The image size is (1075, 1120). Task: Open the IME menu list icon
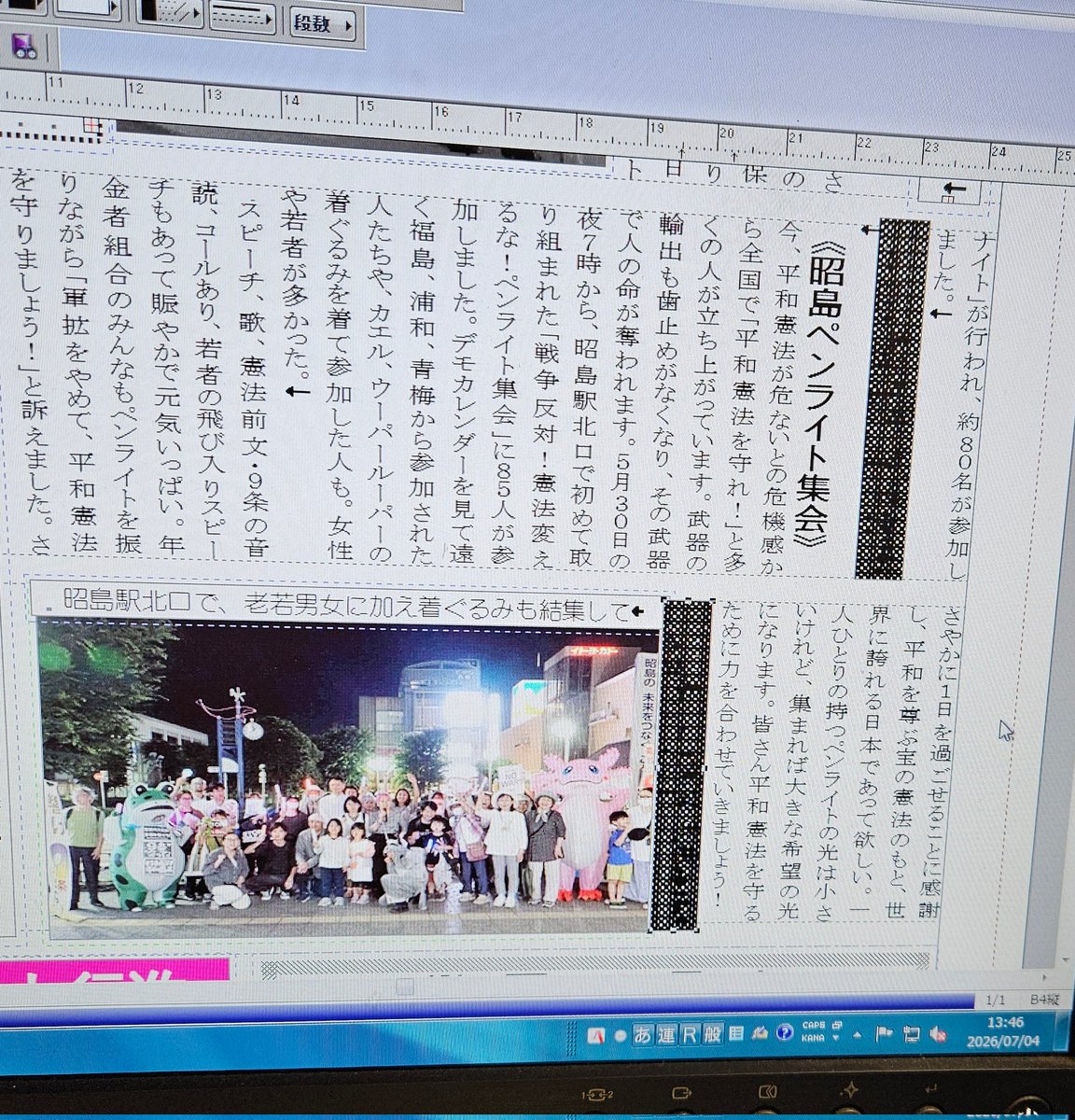point(736,1034)
